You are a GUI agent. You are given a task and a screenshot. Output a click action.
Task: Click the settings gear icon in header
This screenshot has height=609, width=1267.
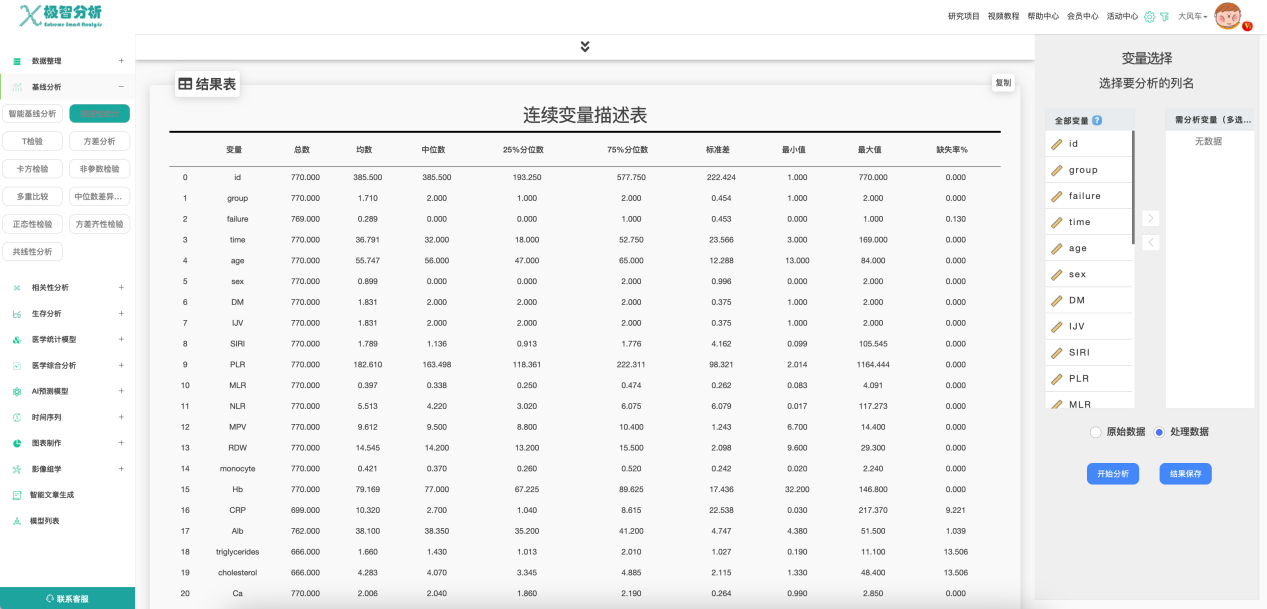1149,17
